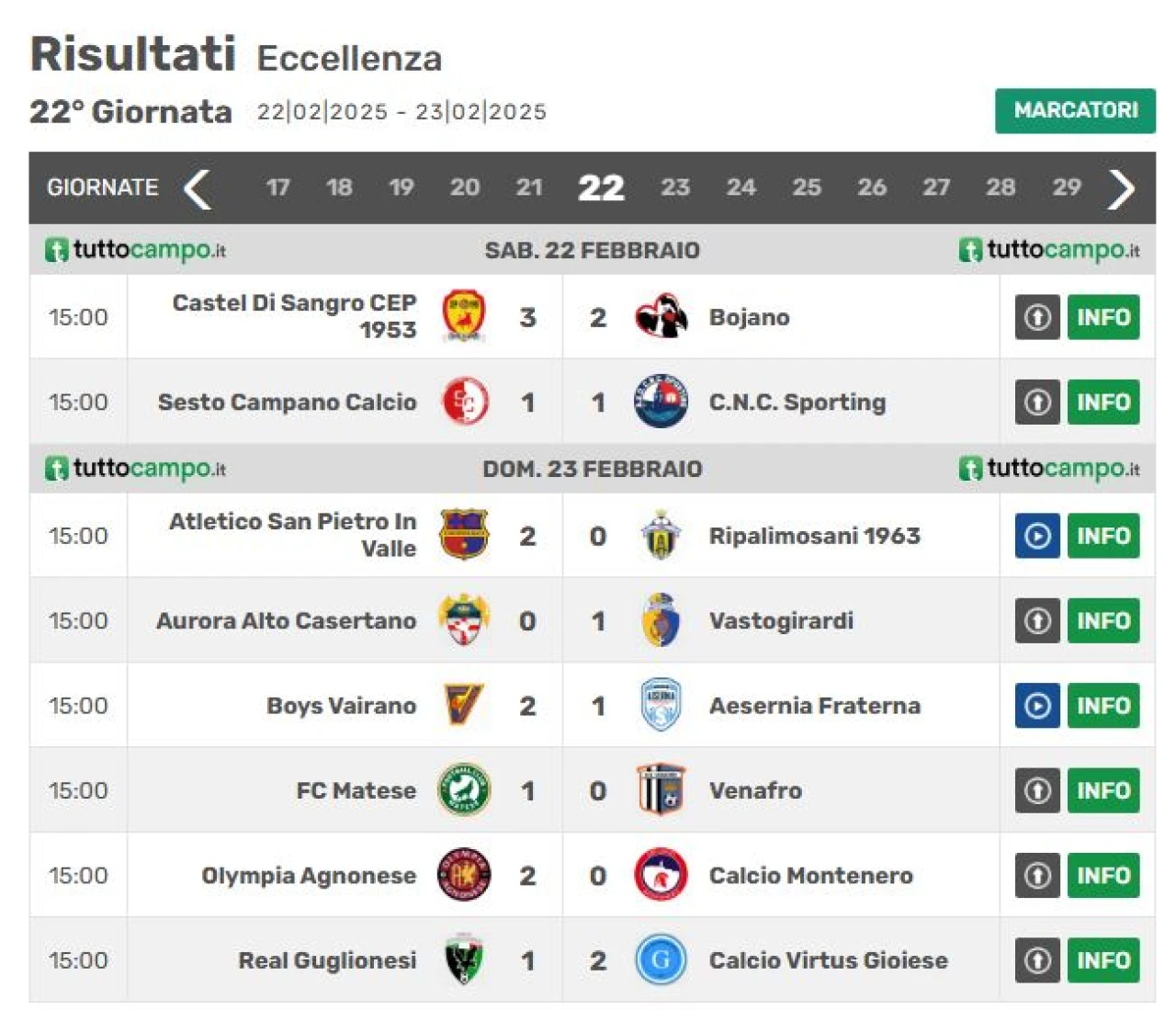Open INFO for Olympia Agnonese match
Screen dimensions: 1176x1010
pyautogui.click(x=1103, y=876)
